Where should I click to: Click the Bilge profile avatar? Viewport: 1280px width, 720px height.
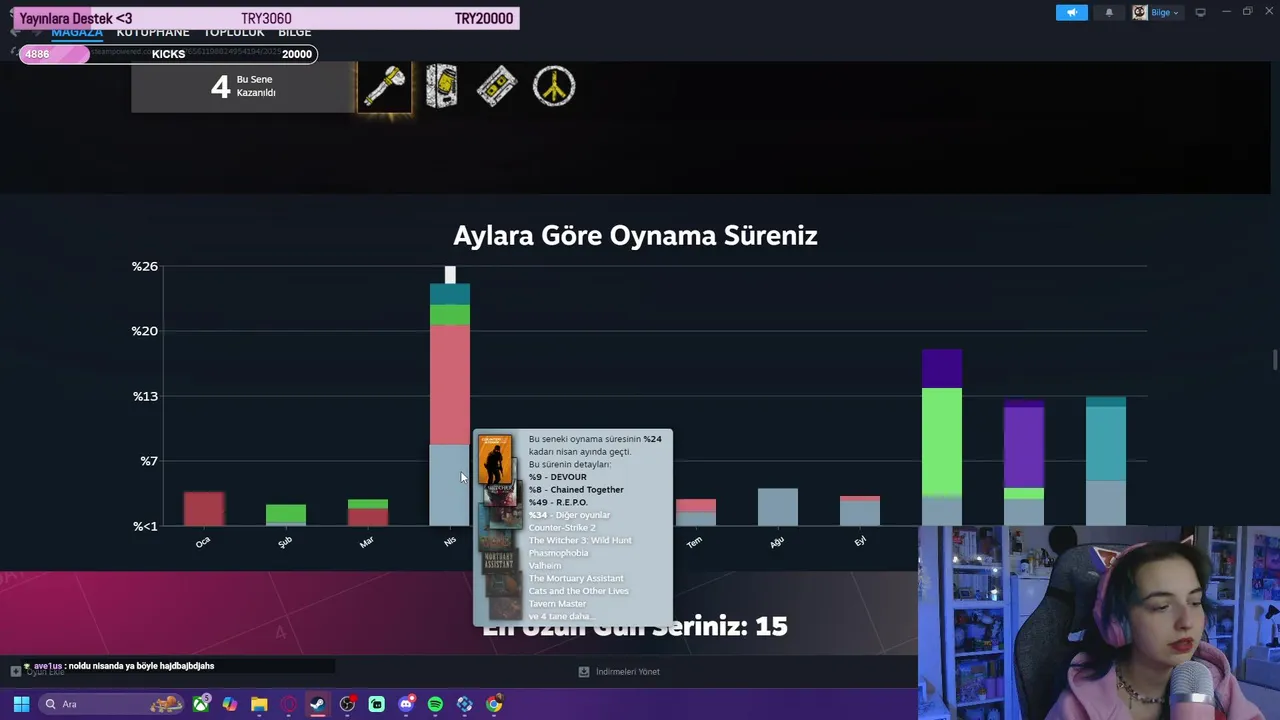click(x=1140, y=13)
